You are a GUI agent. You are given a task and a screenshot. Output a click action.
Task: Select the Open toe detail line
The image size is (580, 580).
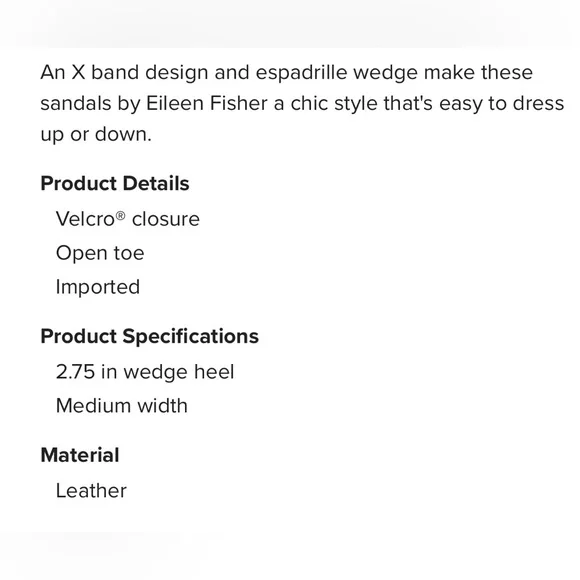(100, 253)
